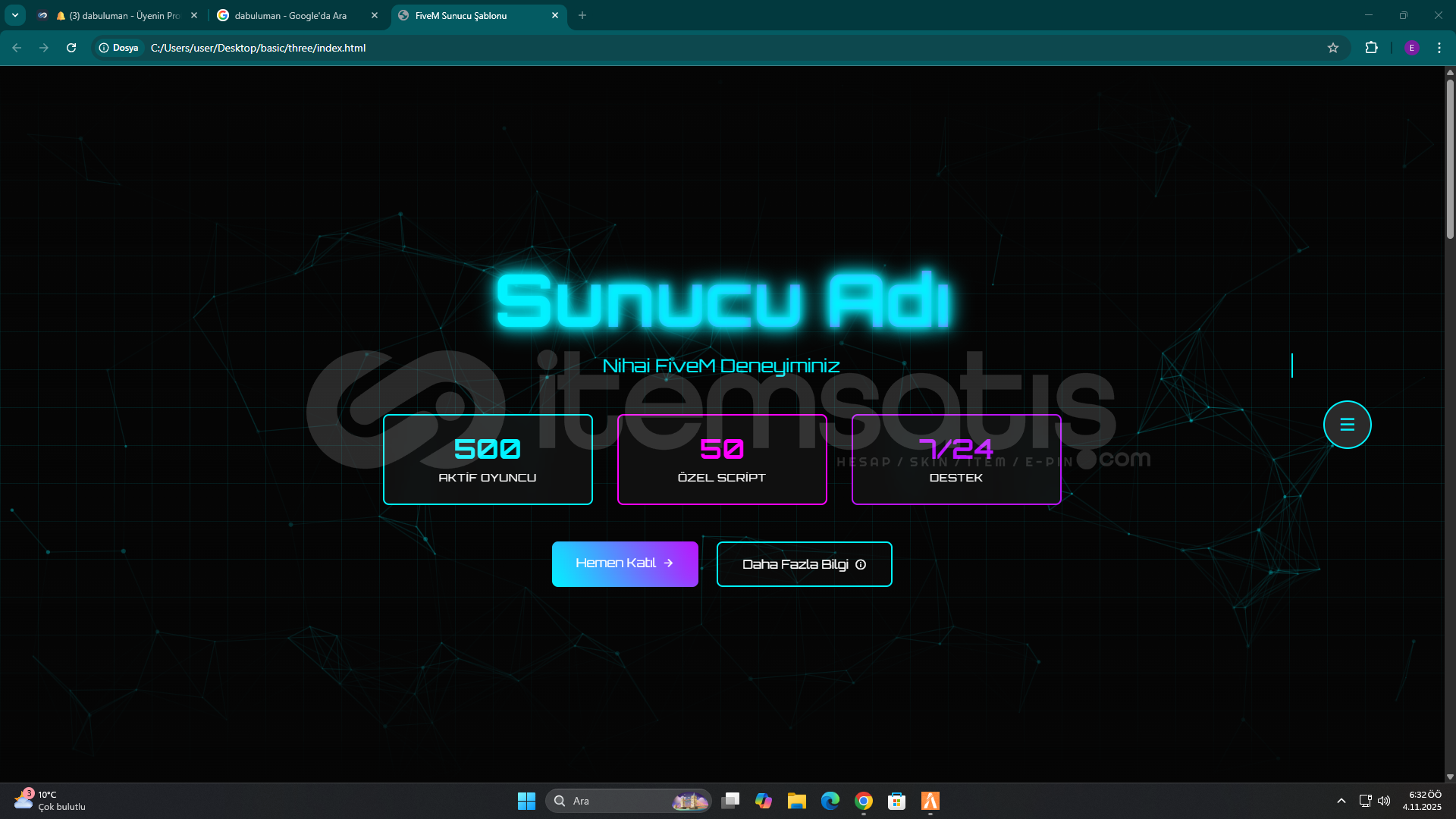Viewport: 1456px width, 819px height.
Task: Click the 50 Özel Script stat card
Action: [x=722, y=460]
